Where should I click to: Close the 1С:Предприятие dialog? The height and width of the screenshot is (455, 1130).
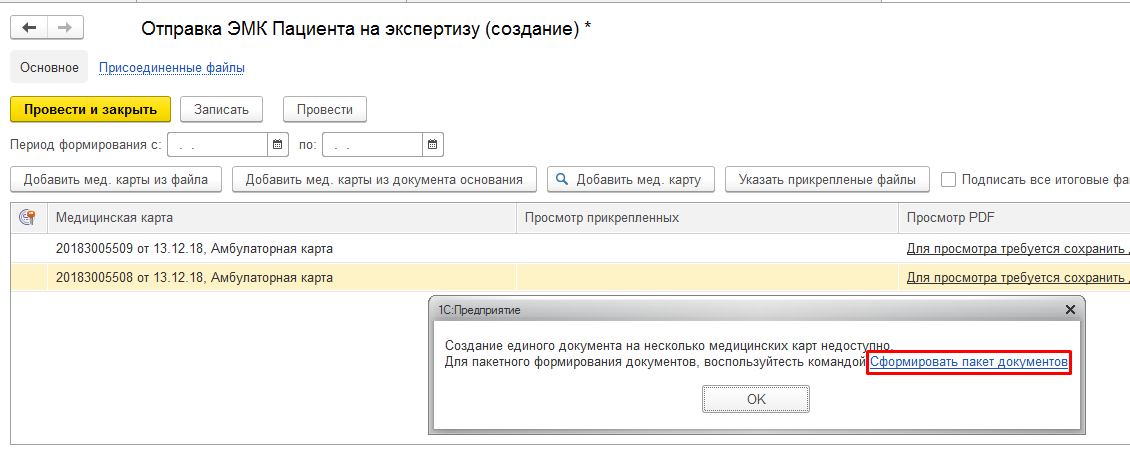1069,310
